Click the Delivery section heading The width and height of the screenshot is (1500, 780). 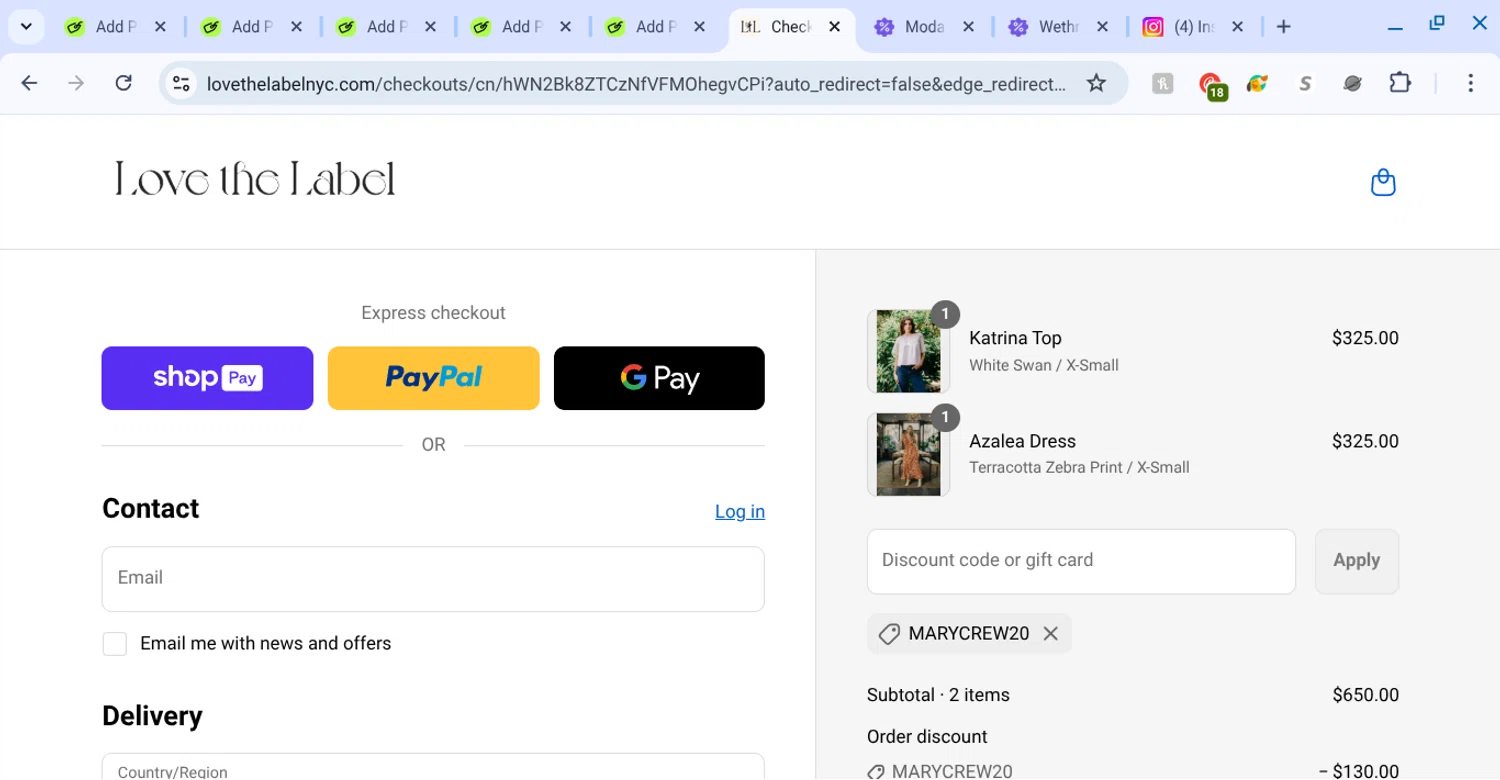152,716
